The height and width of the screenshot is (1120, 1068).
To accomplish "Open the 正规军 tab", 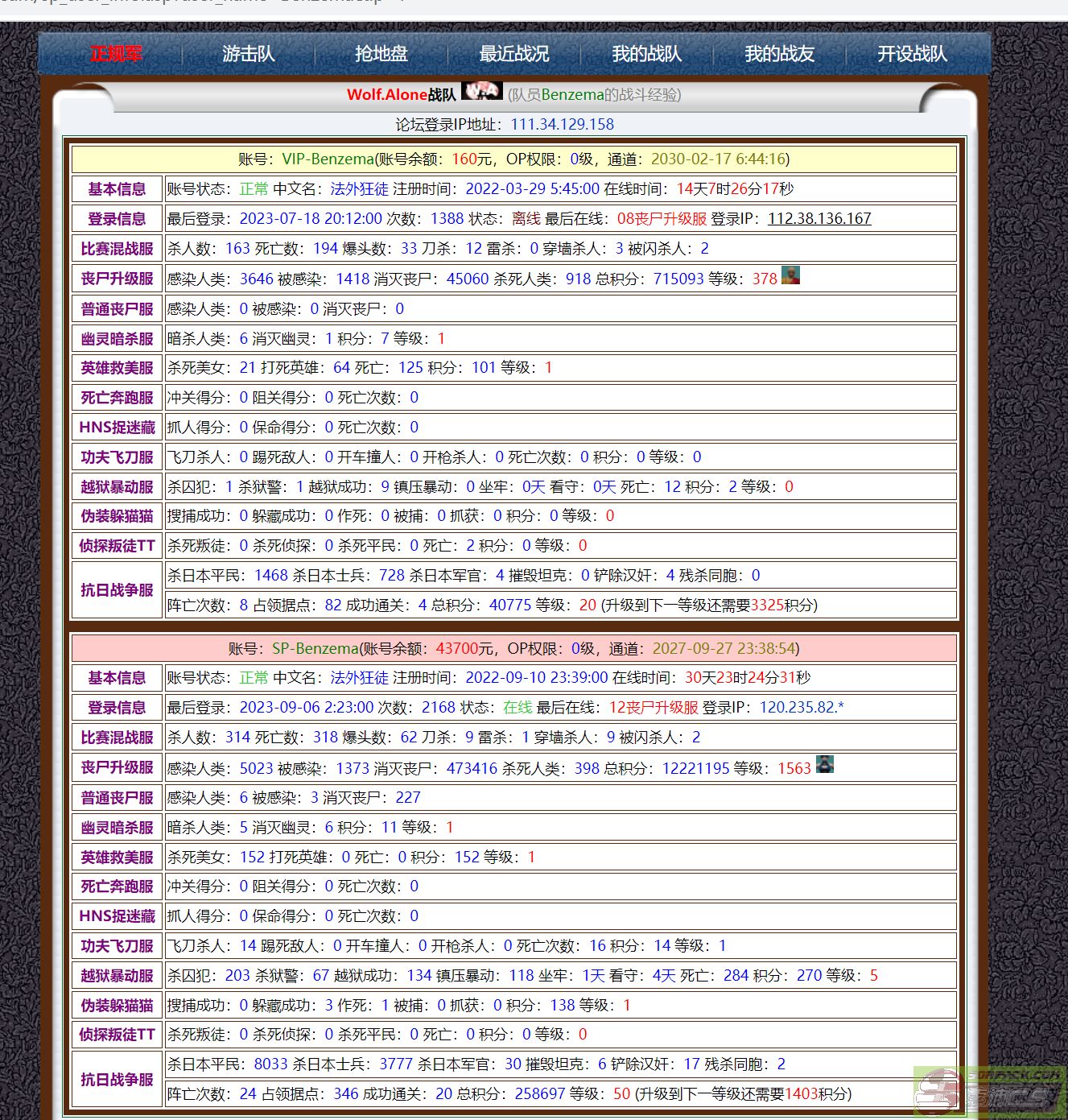I will coord(116,54).
